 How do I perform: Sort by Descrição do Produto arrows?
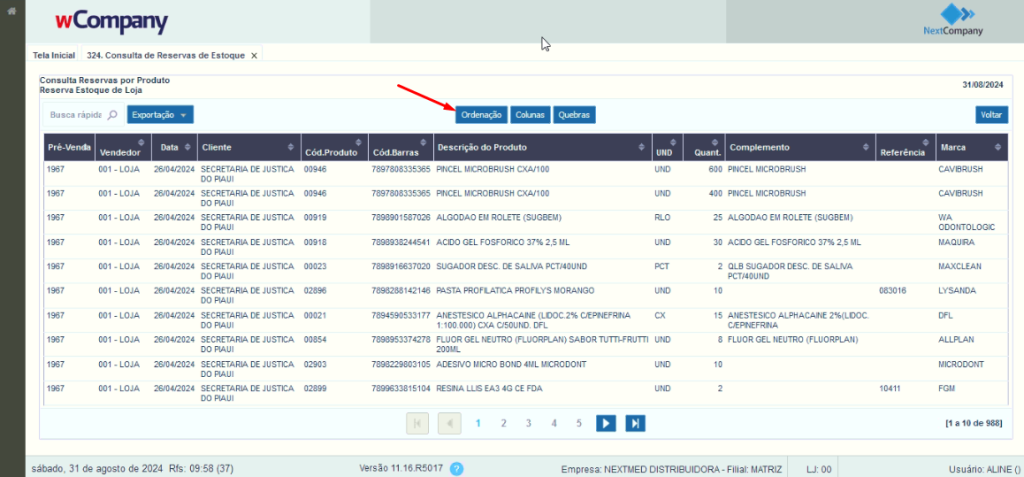[642, 148]
